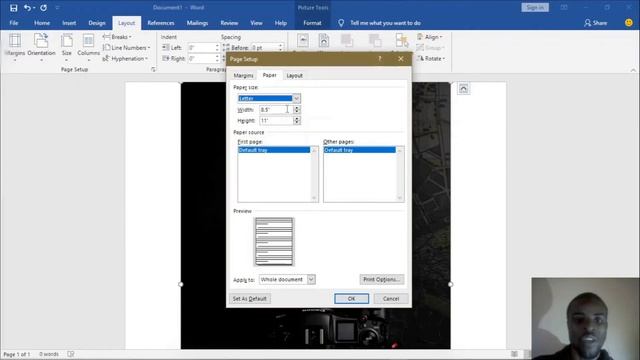Open the Paper size Letter dropdown
This screenshot has width=640, height=360.
[x=269, y=98]
